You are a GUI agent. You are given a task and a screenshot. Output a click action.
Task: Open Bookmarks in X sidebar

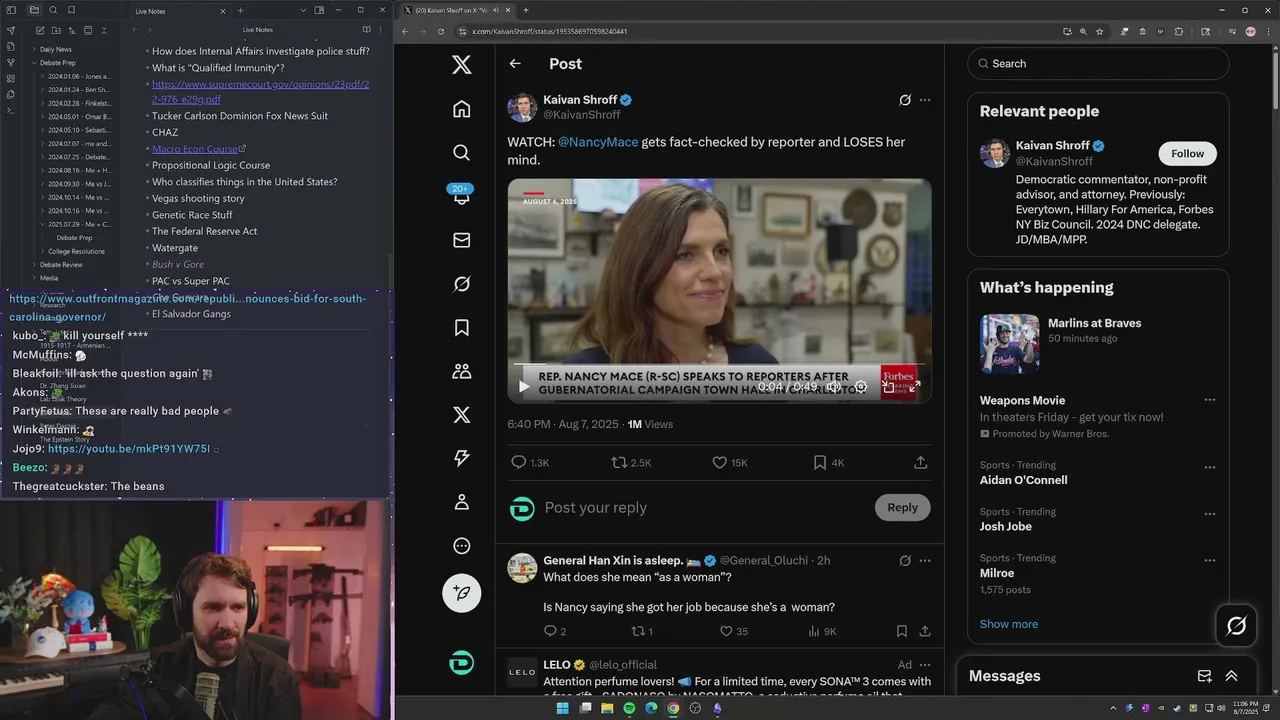tap(461, 328)
